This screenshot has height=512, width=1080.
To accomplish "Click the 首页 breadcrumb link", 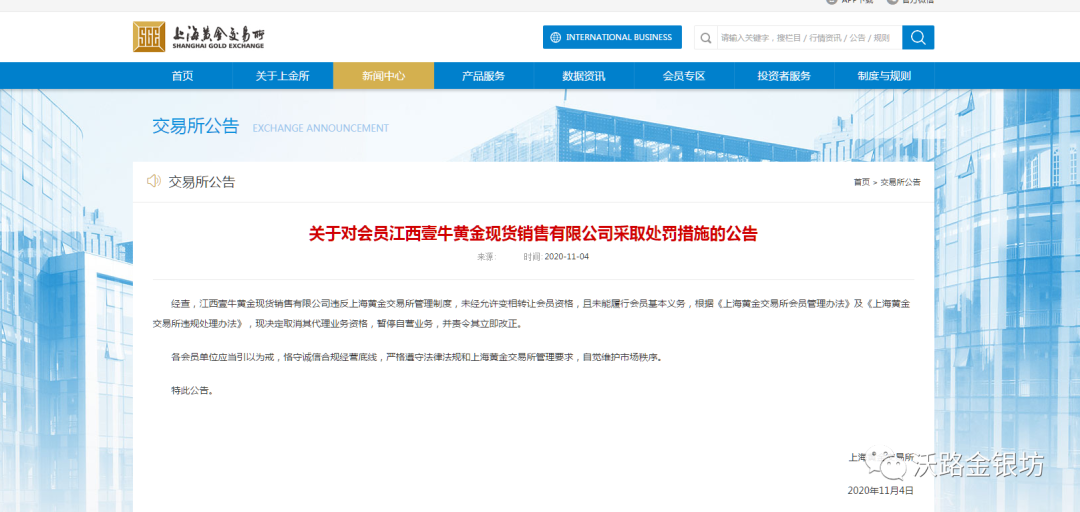I will coord(861,183).
